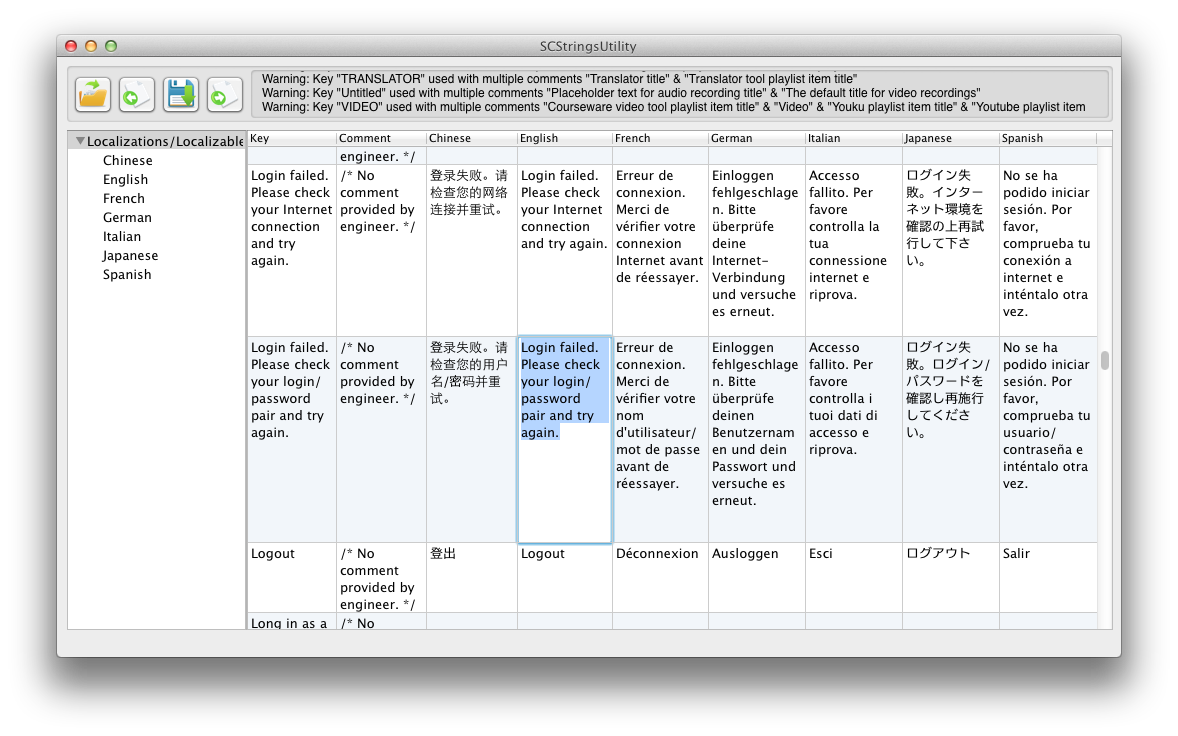Collapse the Localizations/Localizable tree node

point(80,140)
